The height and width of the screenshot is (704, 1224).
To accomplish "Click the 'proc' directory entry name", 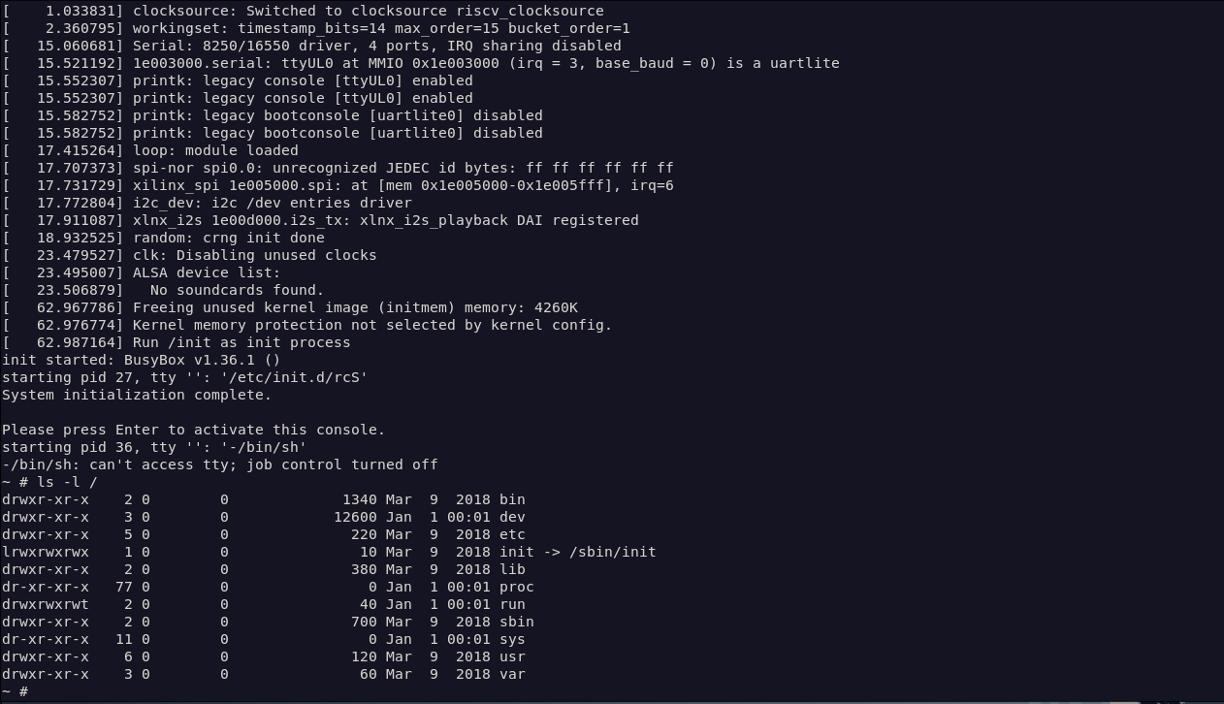I will click(516, 587).
